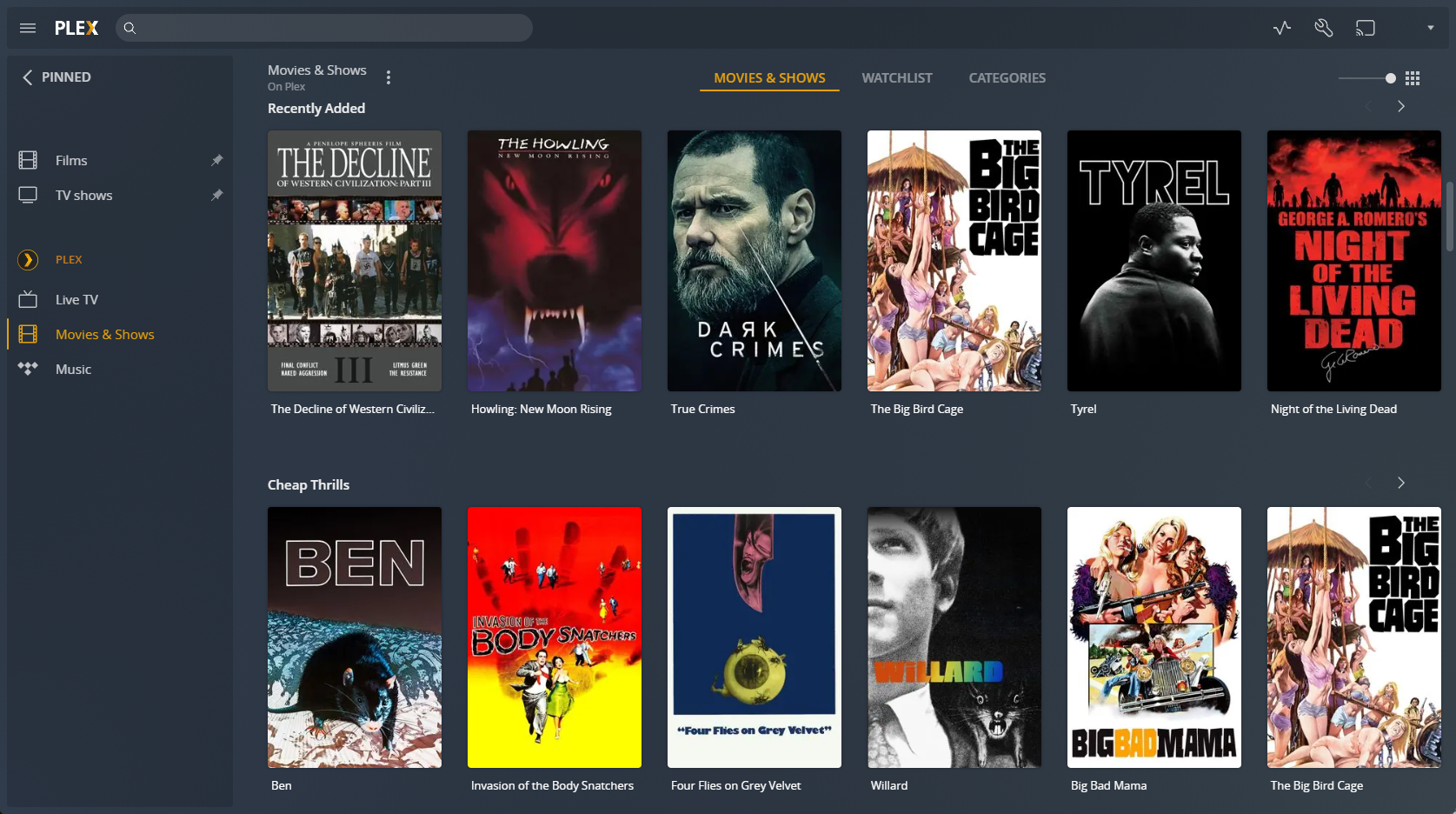
Task: Adjust the poster size slider
Action: (1367, 78)
